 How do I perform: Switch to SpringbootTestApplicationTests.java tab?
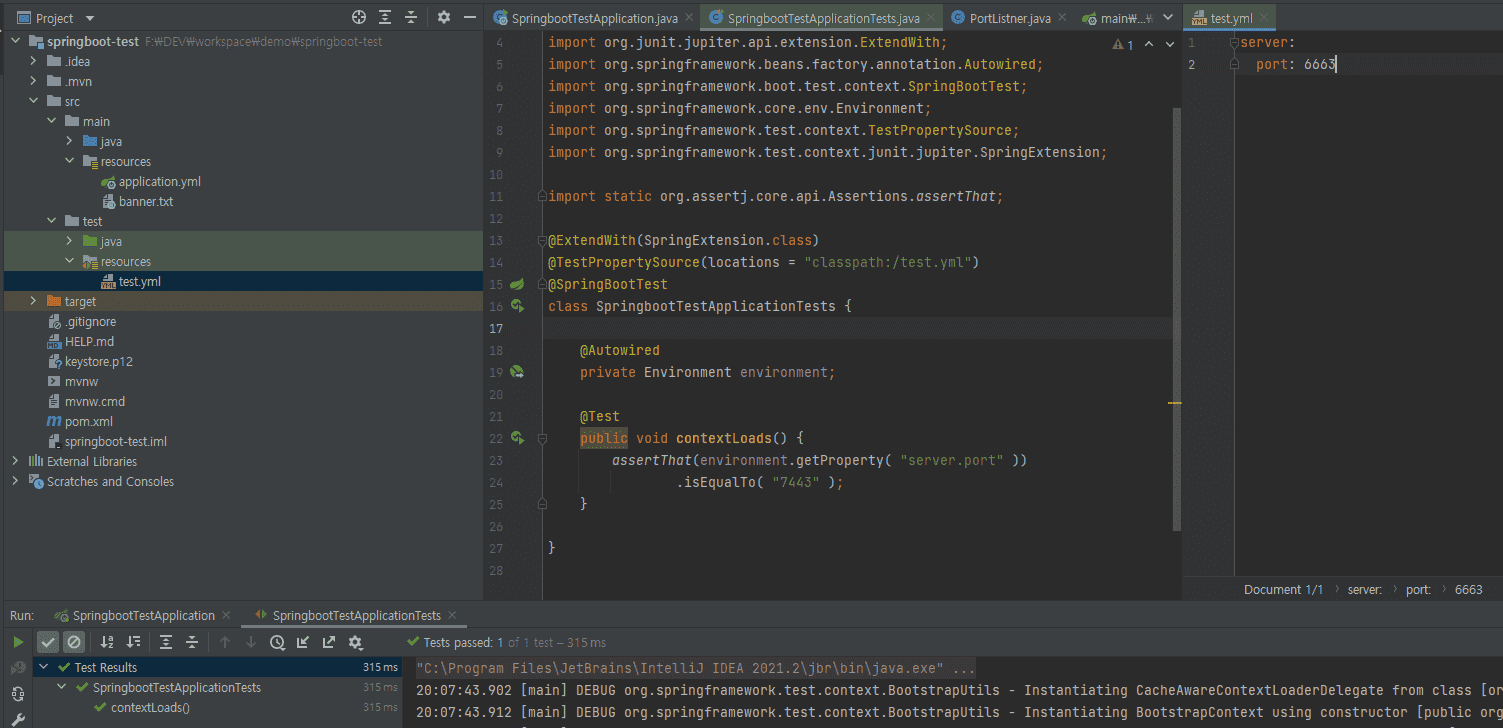pos(823,18)
